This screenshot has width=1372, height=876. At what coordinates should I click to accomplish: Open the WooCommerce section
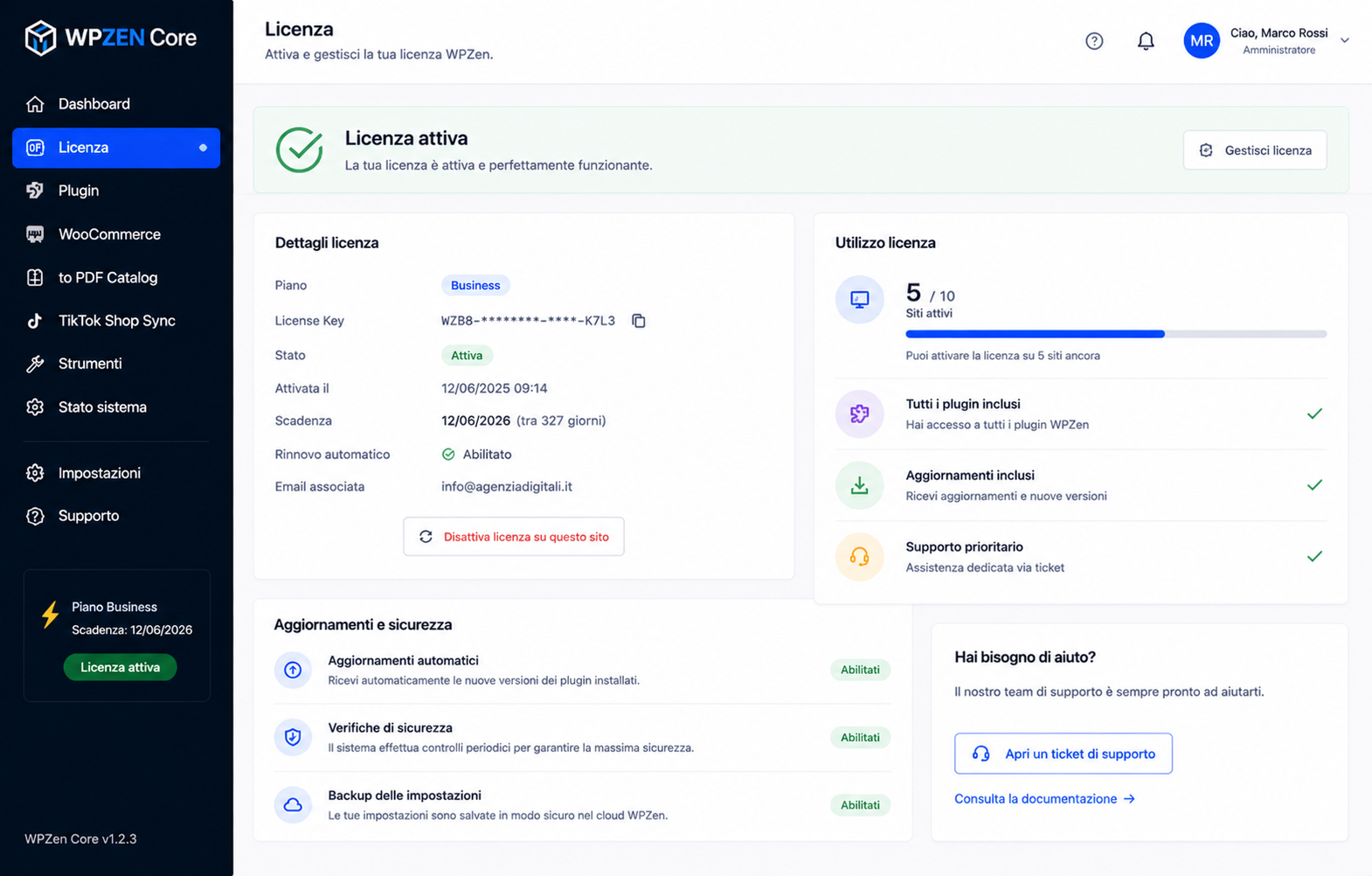116,234
